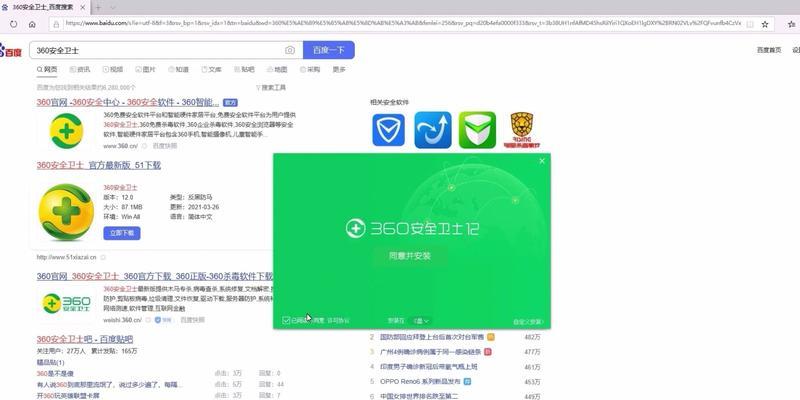Click the lion antivirus software icon

click(x=521, y=130)
